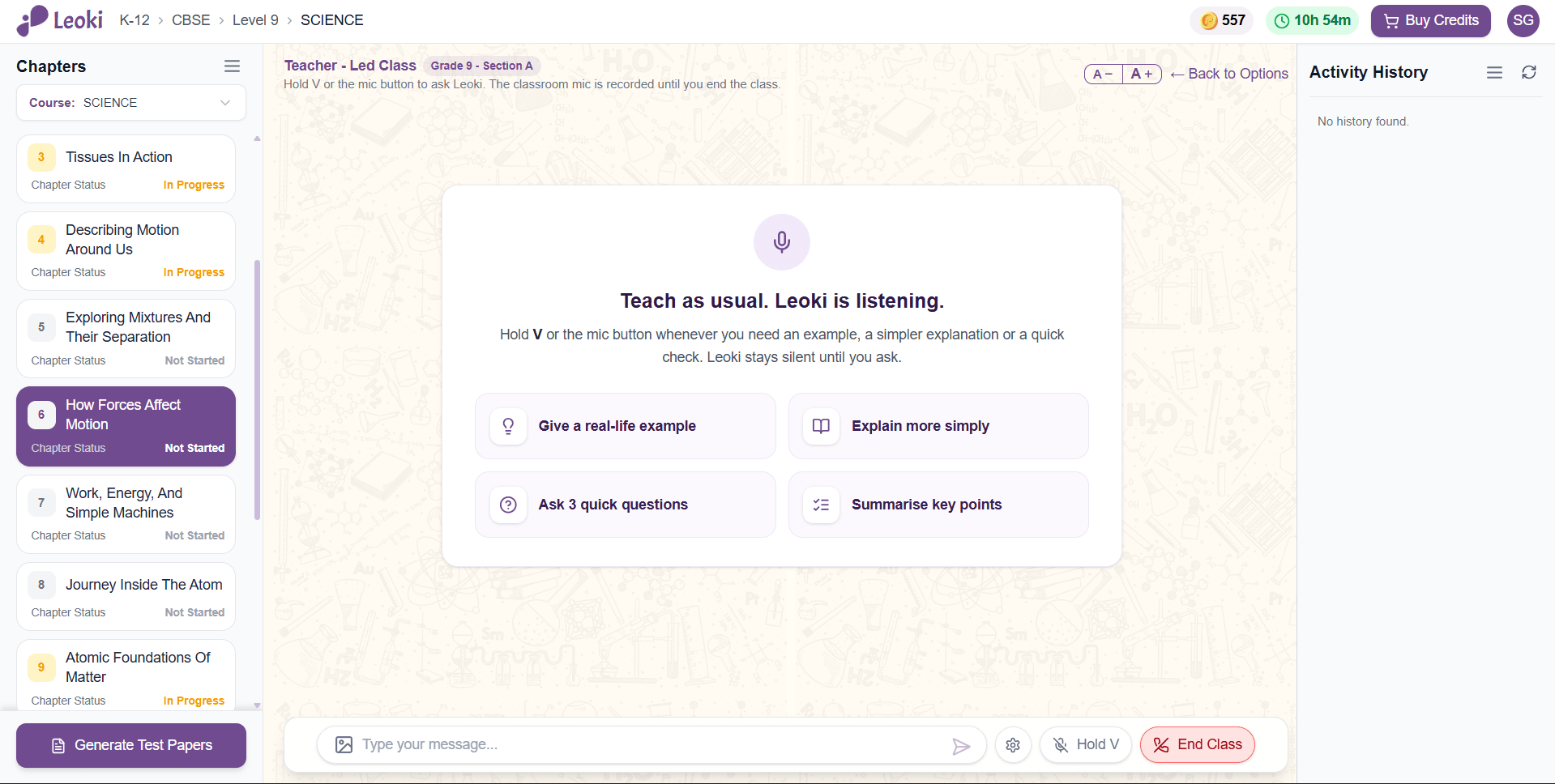The image size is (1555, 784).
Task: Increase font size with A+
Action: click(1142, 75)
